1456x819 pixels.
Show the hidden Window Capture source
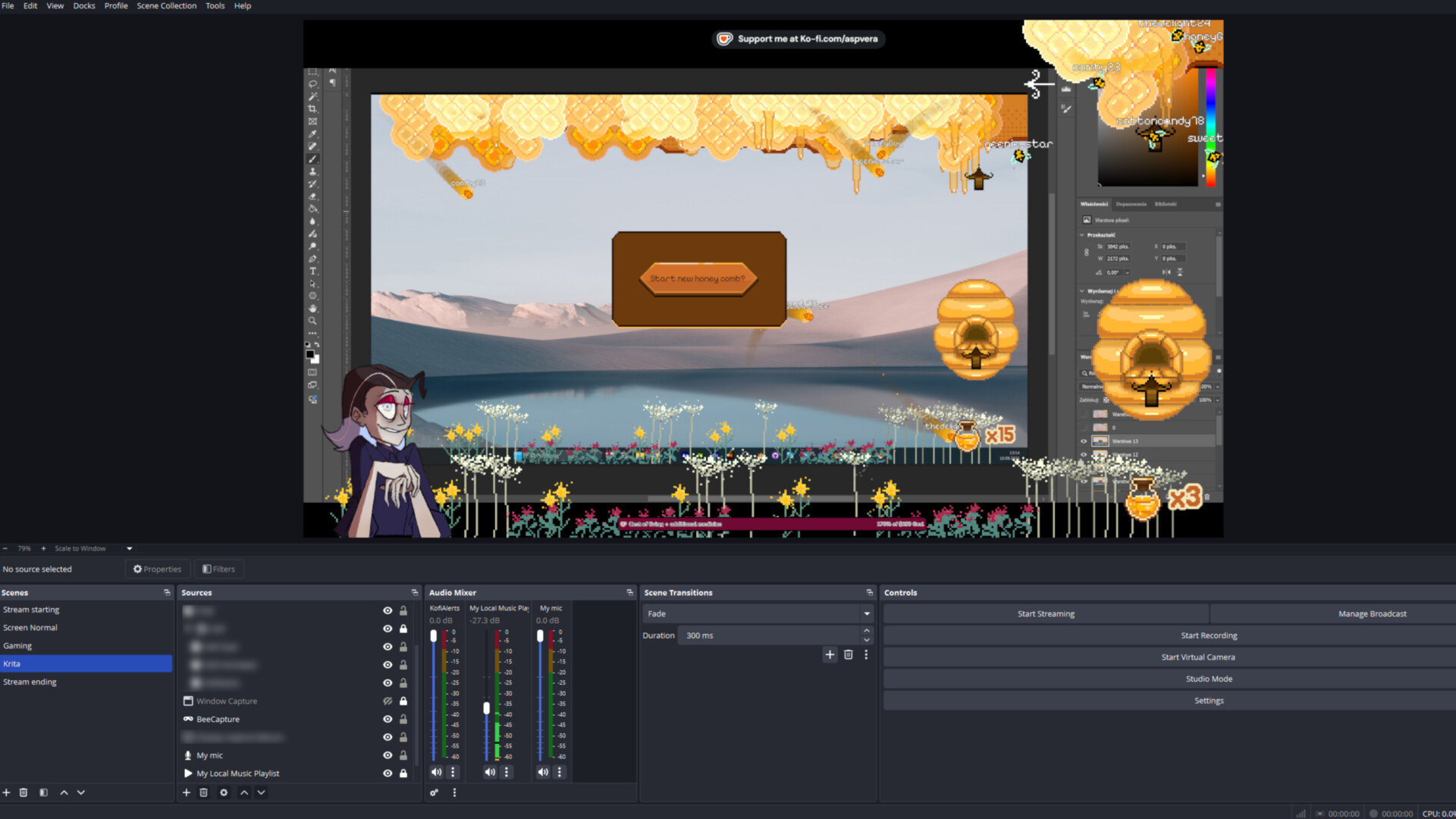point(387,701)
